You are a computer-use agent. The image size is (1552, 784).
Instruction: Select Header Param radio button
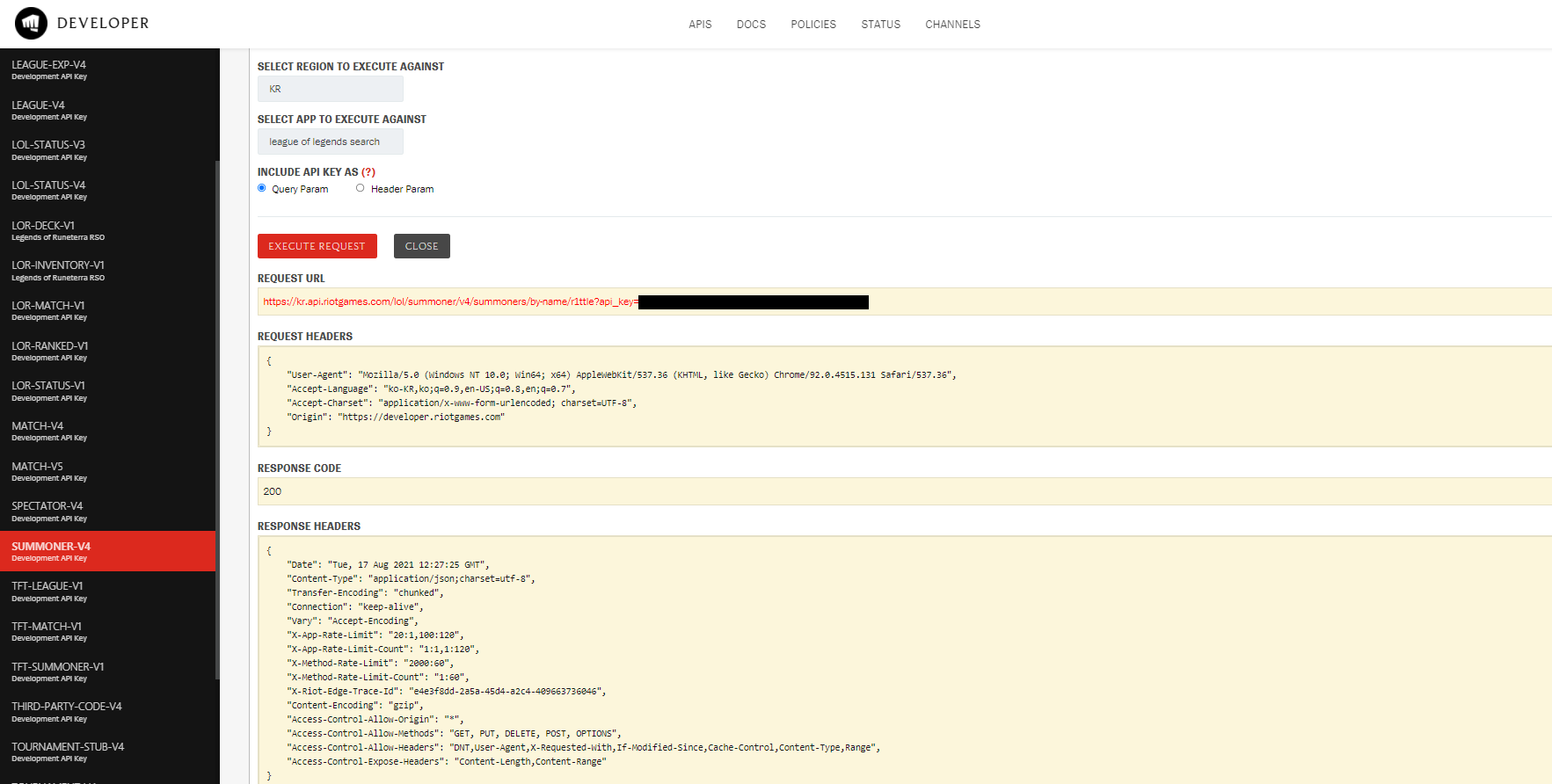[360, 188]
